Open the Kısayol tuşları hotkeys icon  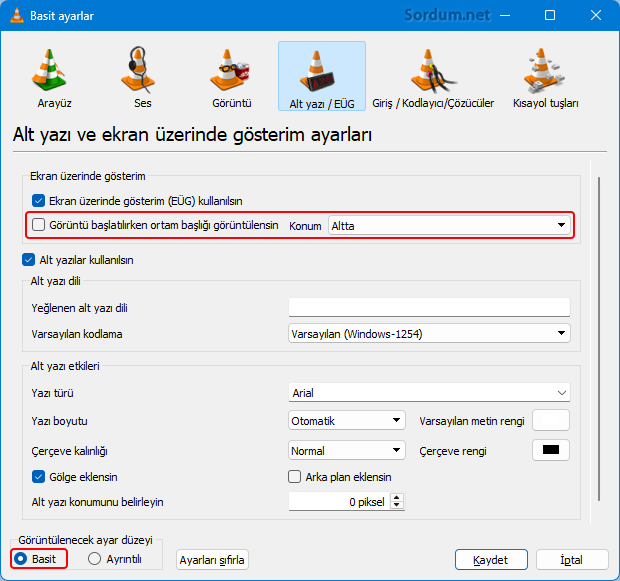(x=545, y=77)
